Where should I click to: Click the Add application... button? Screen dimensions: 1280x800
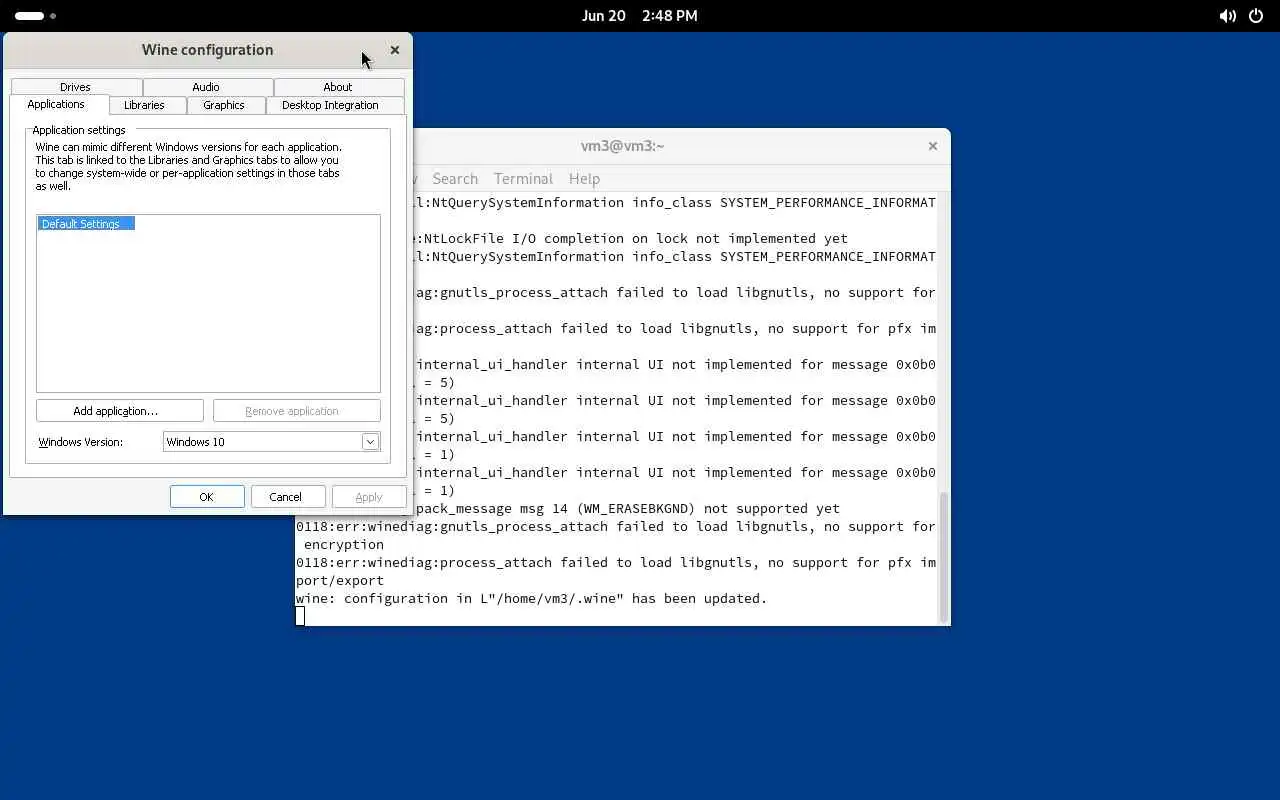[x=119, y=411]
